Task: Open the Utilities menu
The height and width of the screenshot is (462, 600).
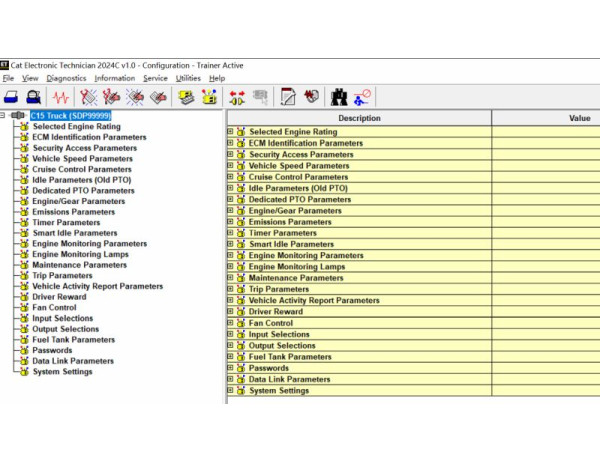Action: (x=188, y=78)
